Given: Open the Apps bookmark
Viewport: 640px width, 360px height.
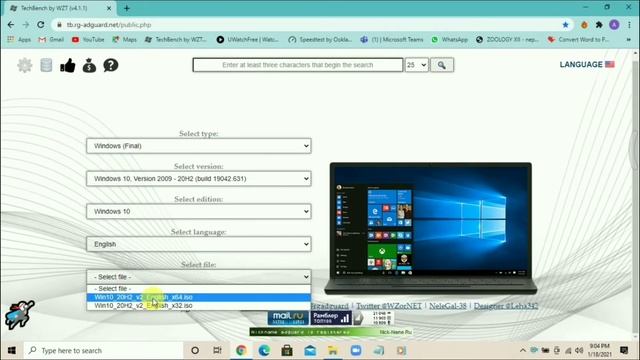Looking at the screenshot, I should [x=19, y=40].
